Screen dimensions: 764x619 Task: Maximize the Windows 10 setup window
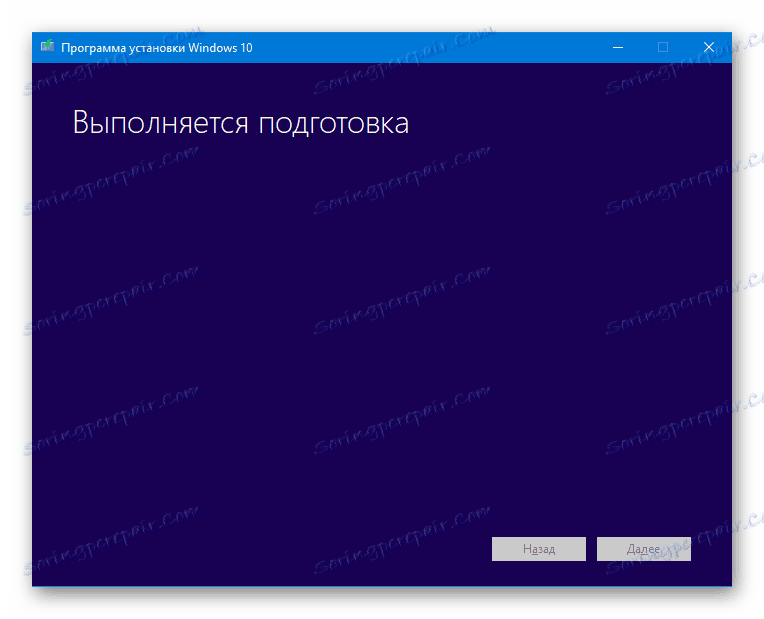[x=663, y=47]
